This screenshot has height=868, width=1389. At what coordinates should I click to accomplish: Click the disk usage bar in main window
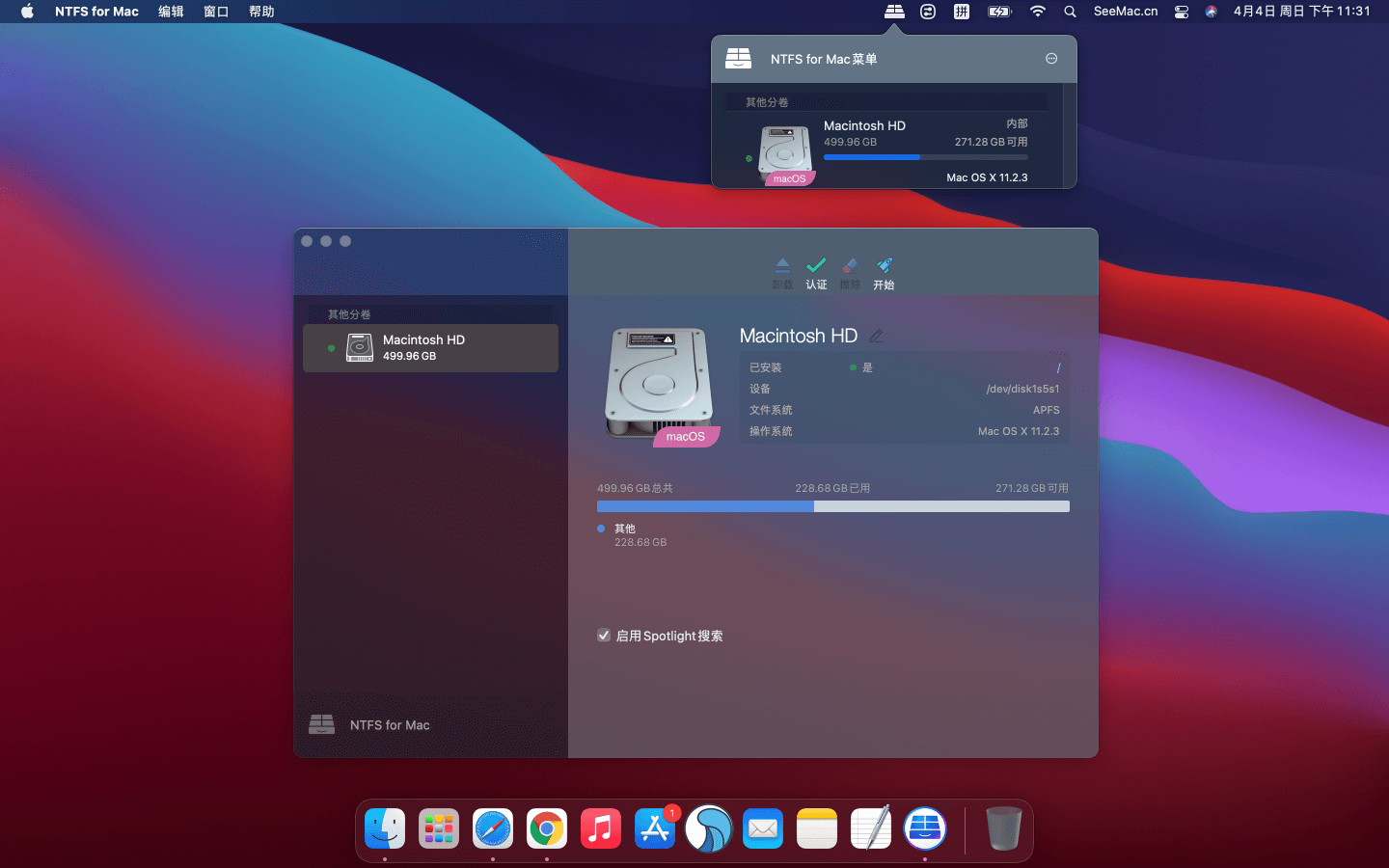click(833, 506)
